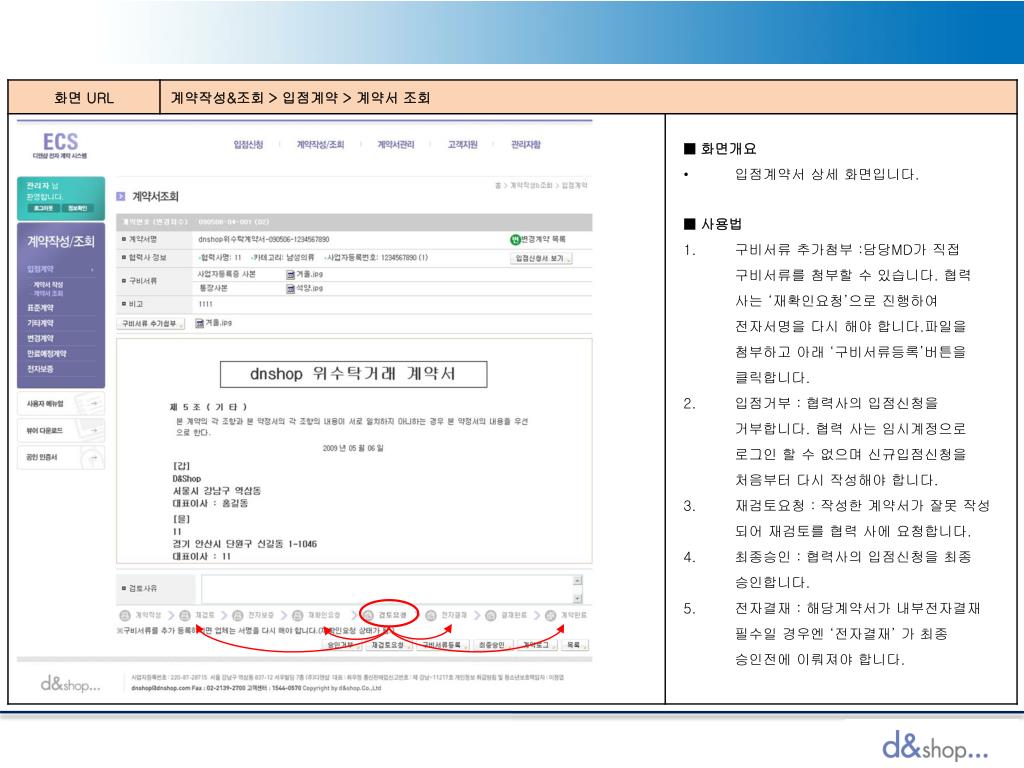Click the 계약완료 step icon
The image size is (1024, 768).
point(551,616)
